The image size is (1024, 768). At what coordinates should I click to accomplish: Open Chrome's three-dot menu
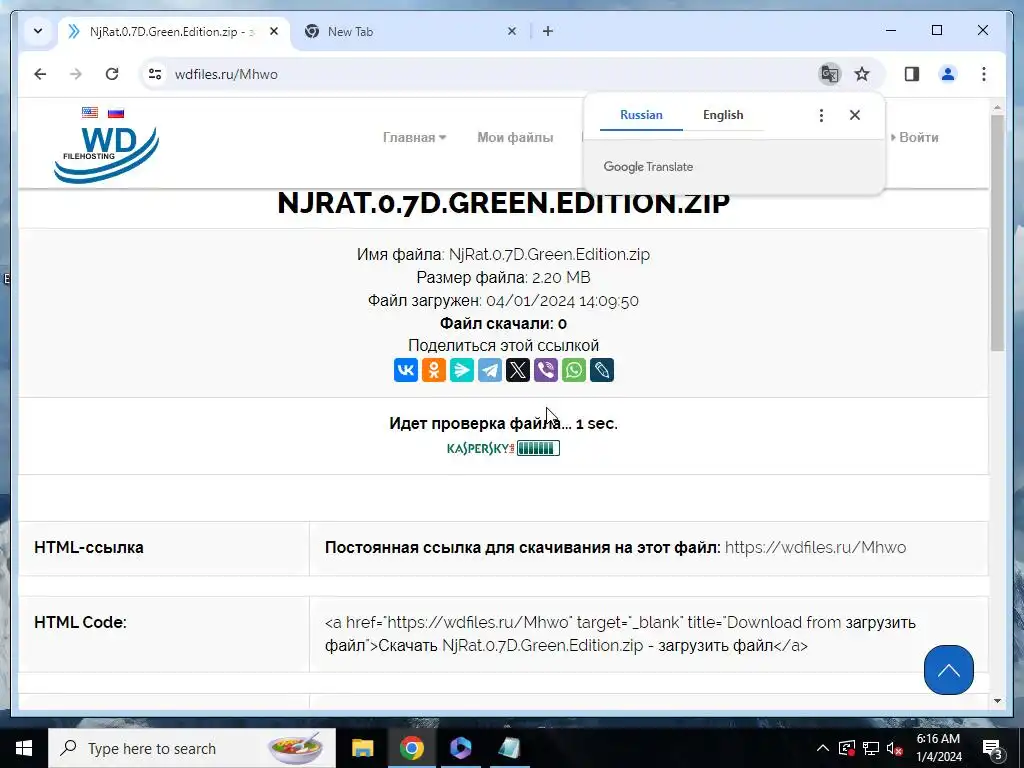tap(984, 74)
